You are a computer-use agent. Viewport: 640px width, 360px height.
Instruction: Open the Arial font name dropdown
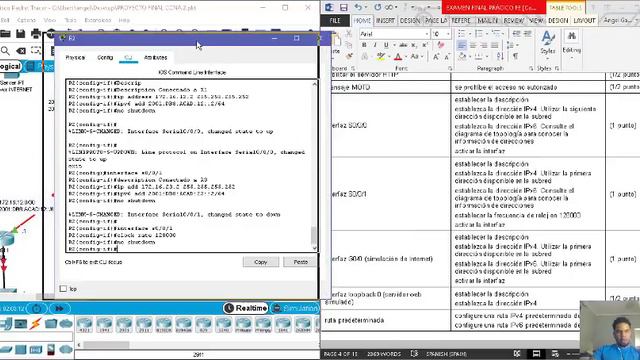point(427,34)
